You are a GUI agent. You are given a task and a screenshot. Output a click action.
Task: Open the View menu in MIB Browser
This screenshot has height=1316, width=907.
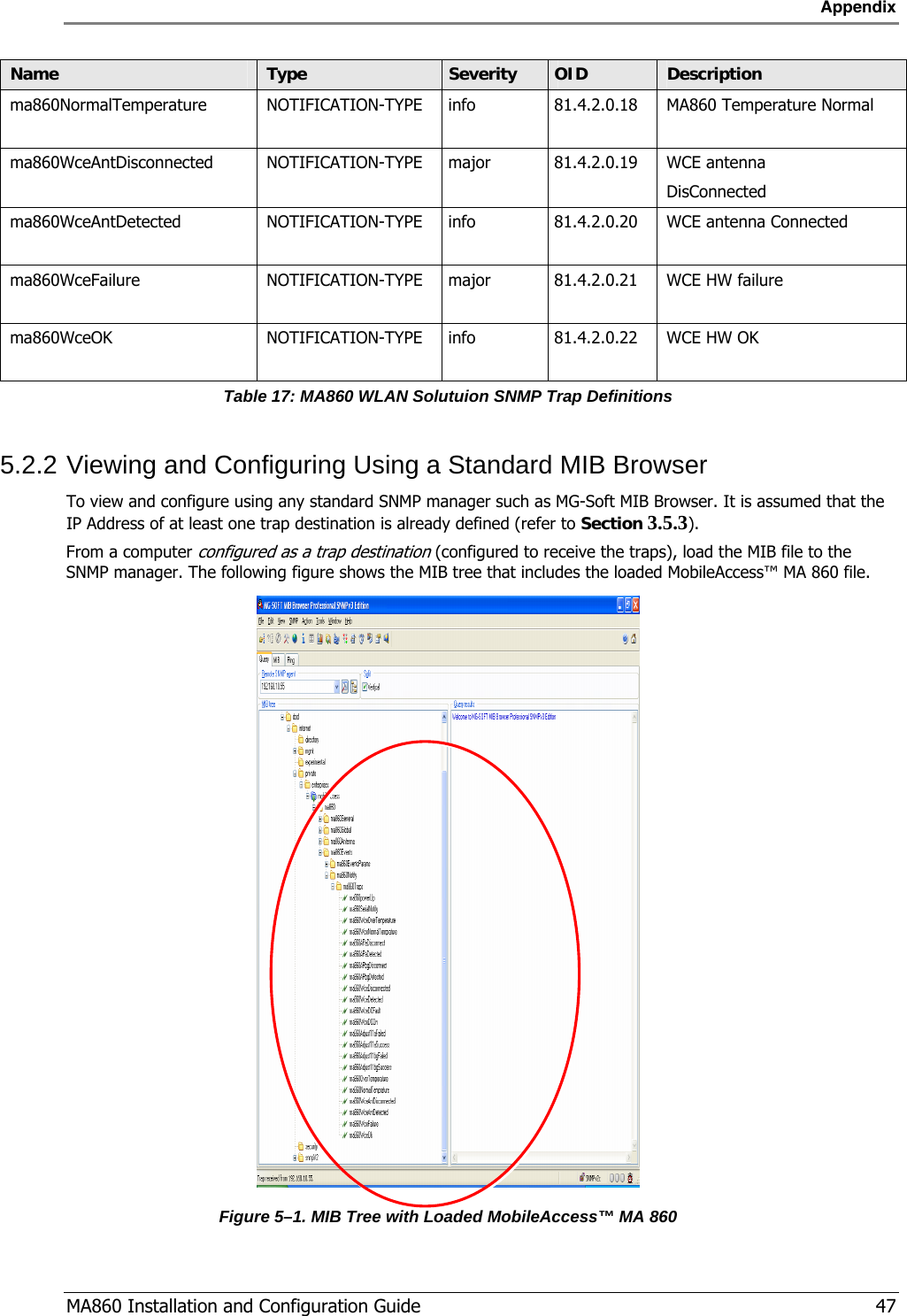[x=281, y=621]
